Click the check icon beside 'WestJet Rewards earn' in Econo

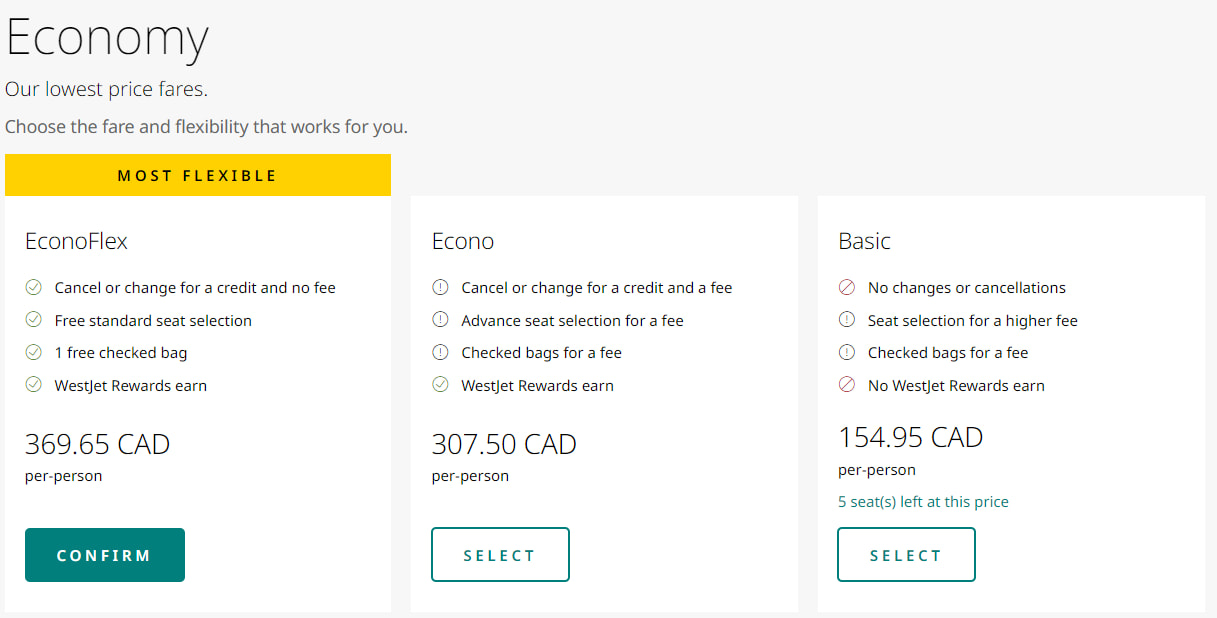click(x=440, y=385)
